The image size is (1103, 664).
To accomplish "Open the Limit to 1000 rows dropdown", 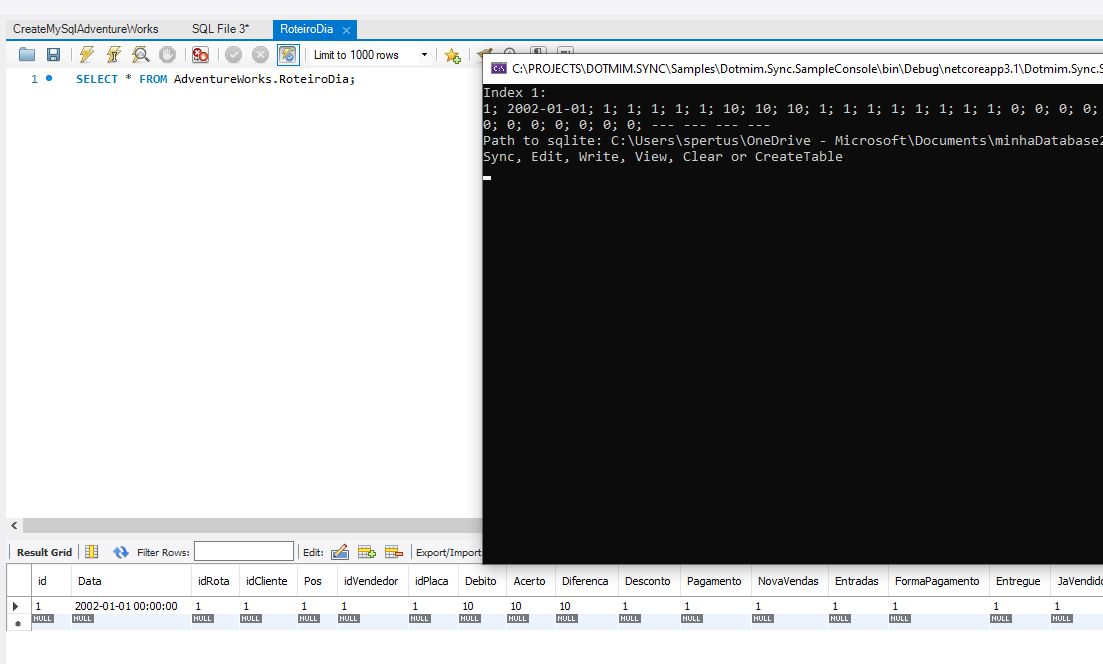I will (424, 54).
